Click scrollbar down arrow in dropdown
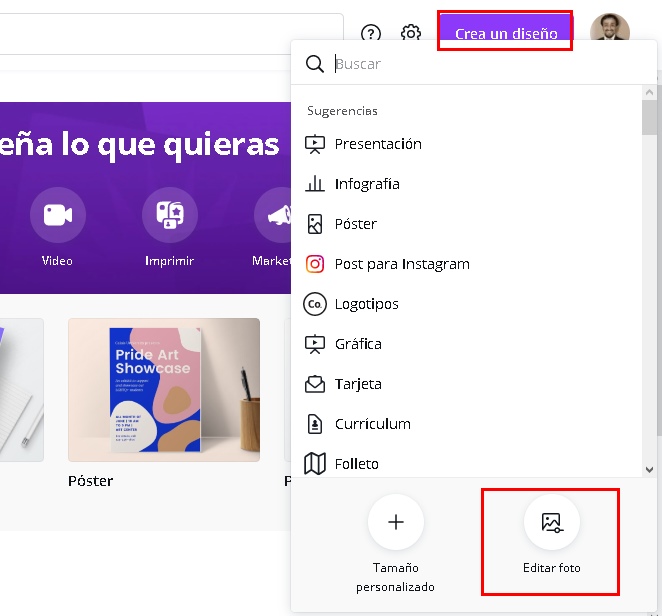662x616 pixels. (649, 469)
